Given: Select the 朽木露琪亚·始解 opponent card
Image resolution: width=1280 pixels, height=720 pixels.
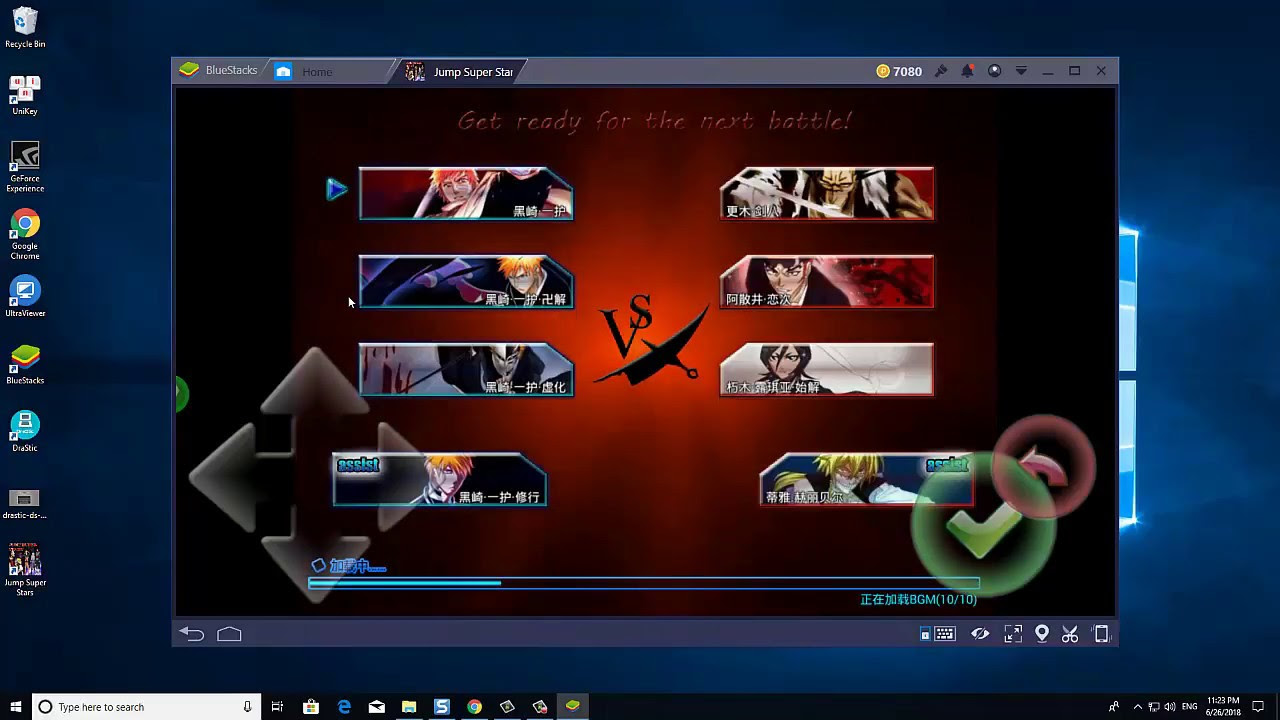Looking at the screenshot, I should coord(827,369).
